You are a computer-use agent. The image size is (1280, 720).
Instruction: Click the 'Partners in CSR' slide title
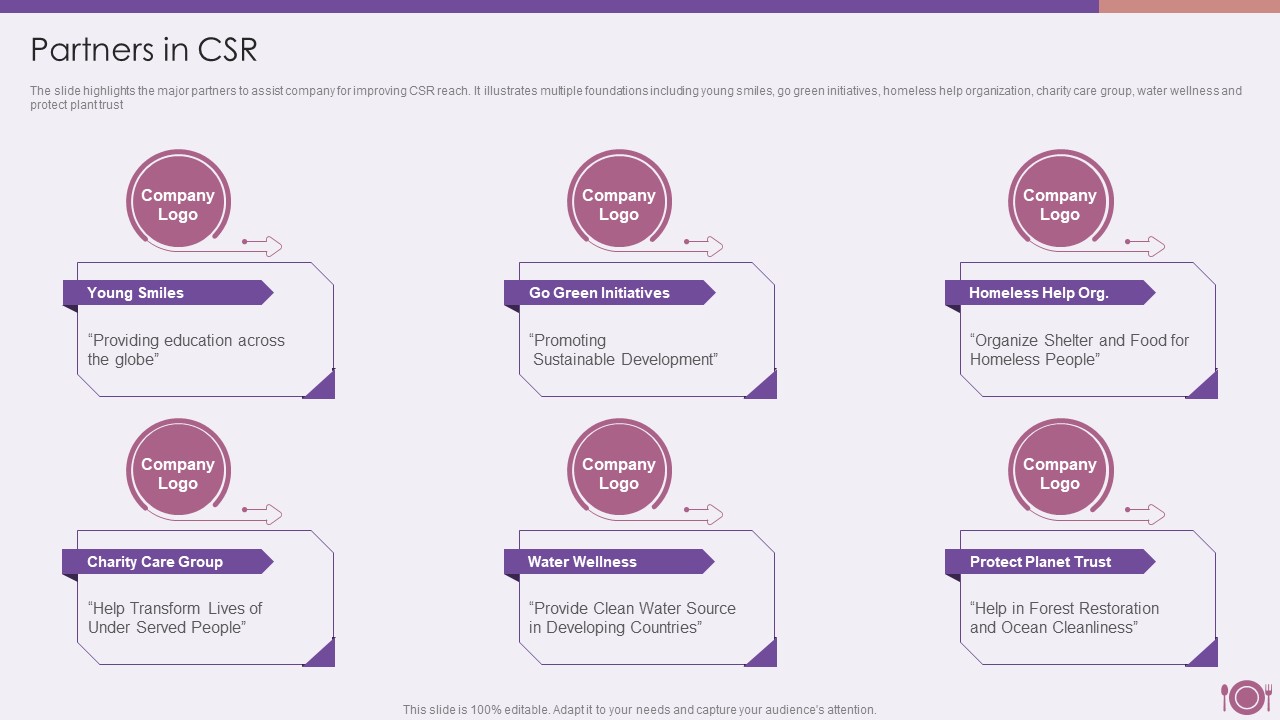[144, 50]
